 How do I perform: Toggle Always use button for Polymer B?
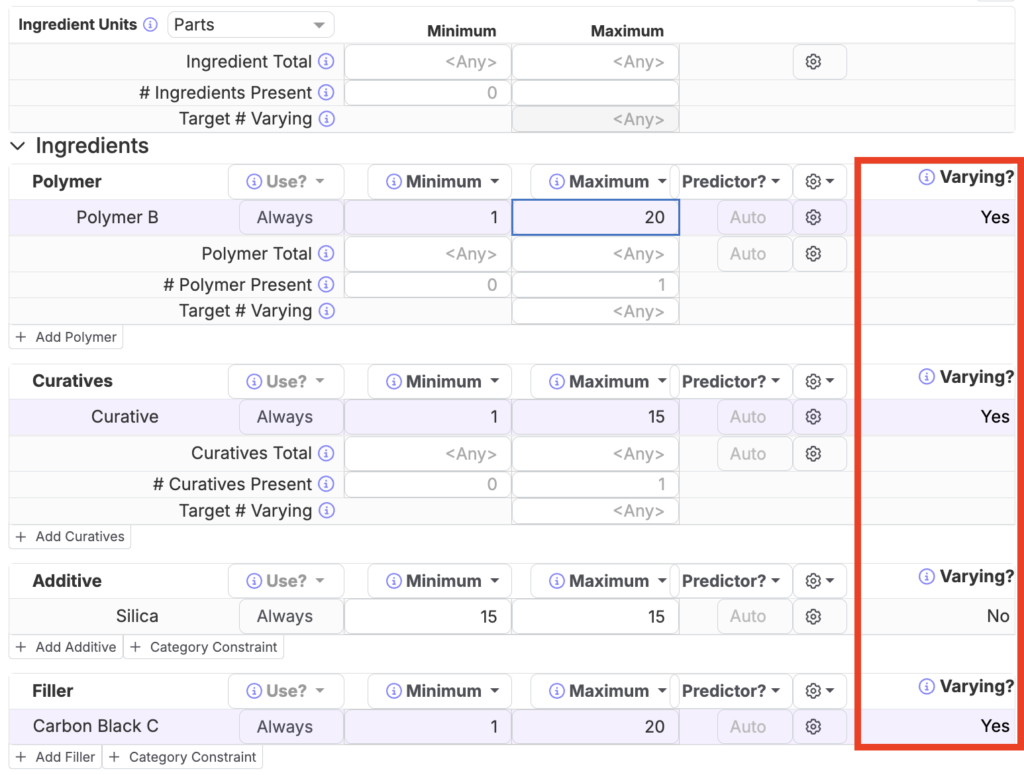pos(285,218)
